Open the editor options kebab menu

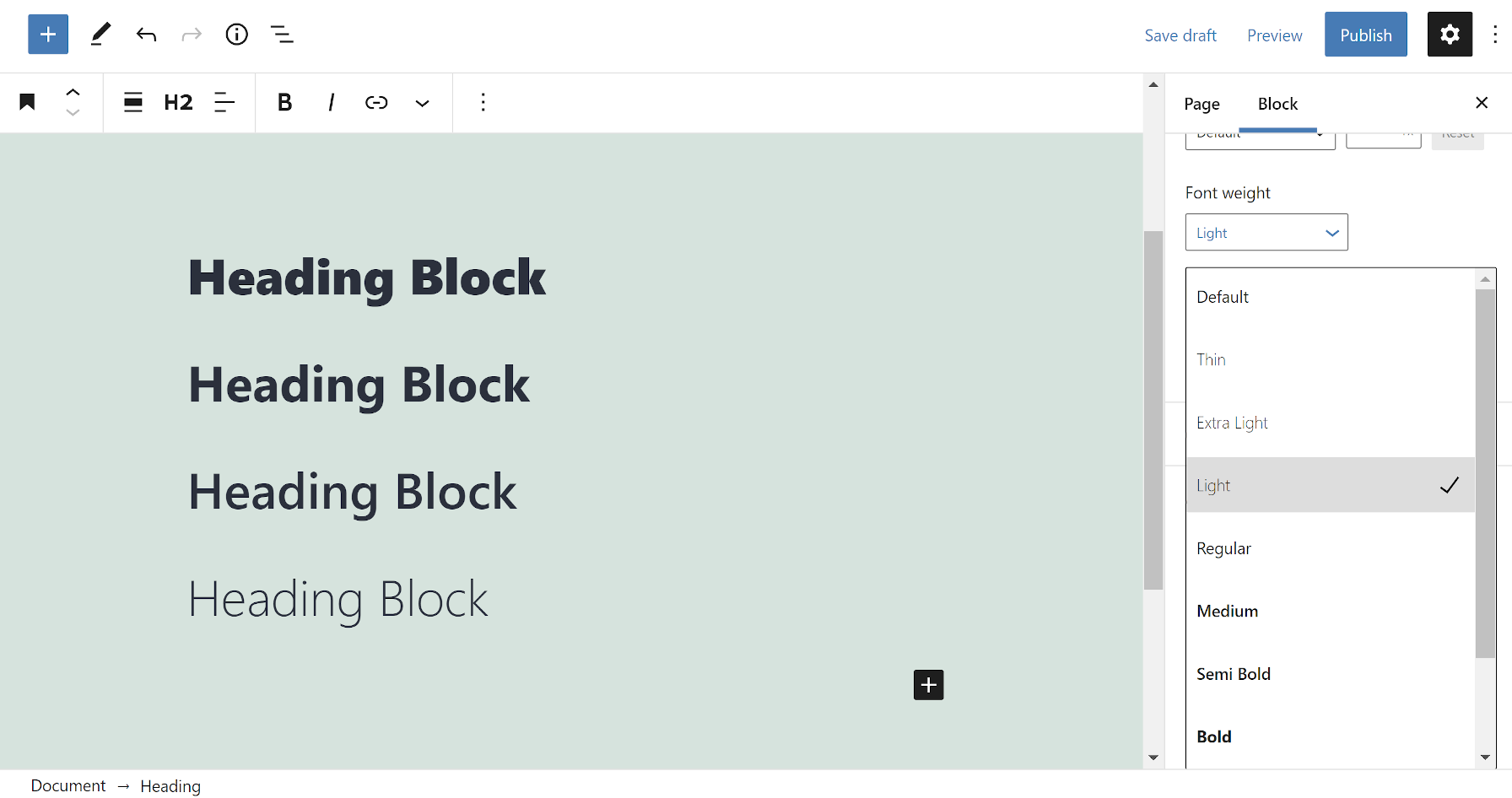tap(1494, 34)
